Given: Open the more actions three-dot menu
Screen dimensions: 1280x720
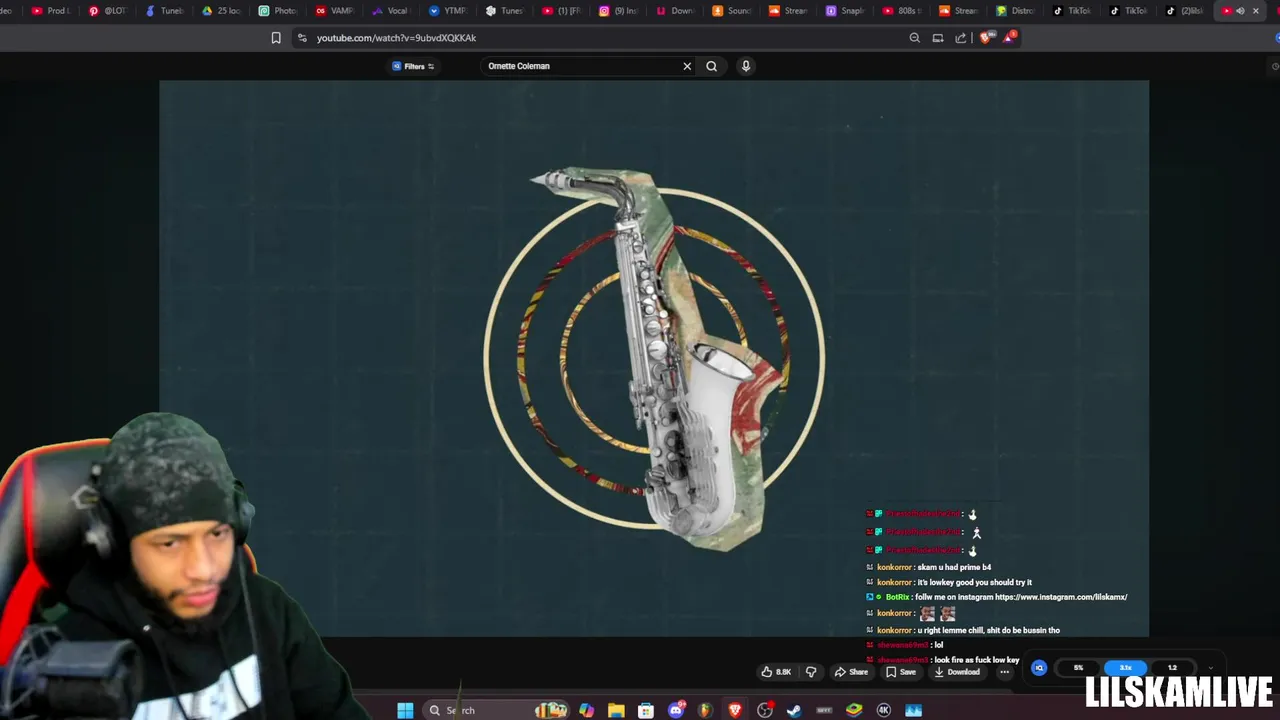Looking at the screenshot, I should pos(1004,672).
